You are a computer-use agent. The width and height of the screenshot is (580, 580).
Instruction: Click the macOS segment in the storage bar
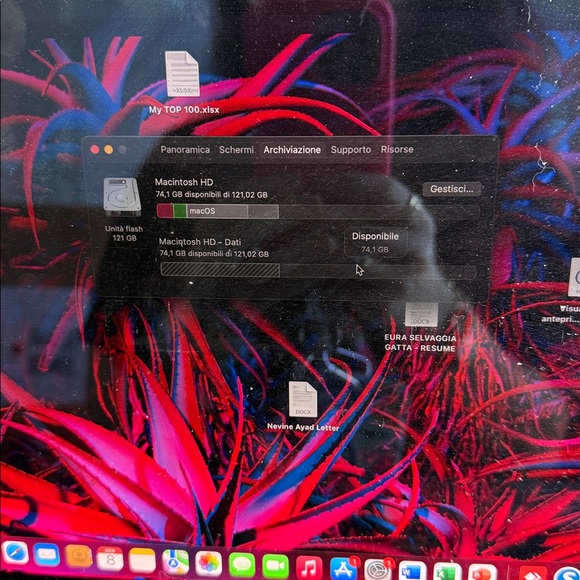pyautogui.click(x=217, y=211)
